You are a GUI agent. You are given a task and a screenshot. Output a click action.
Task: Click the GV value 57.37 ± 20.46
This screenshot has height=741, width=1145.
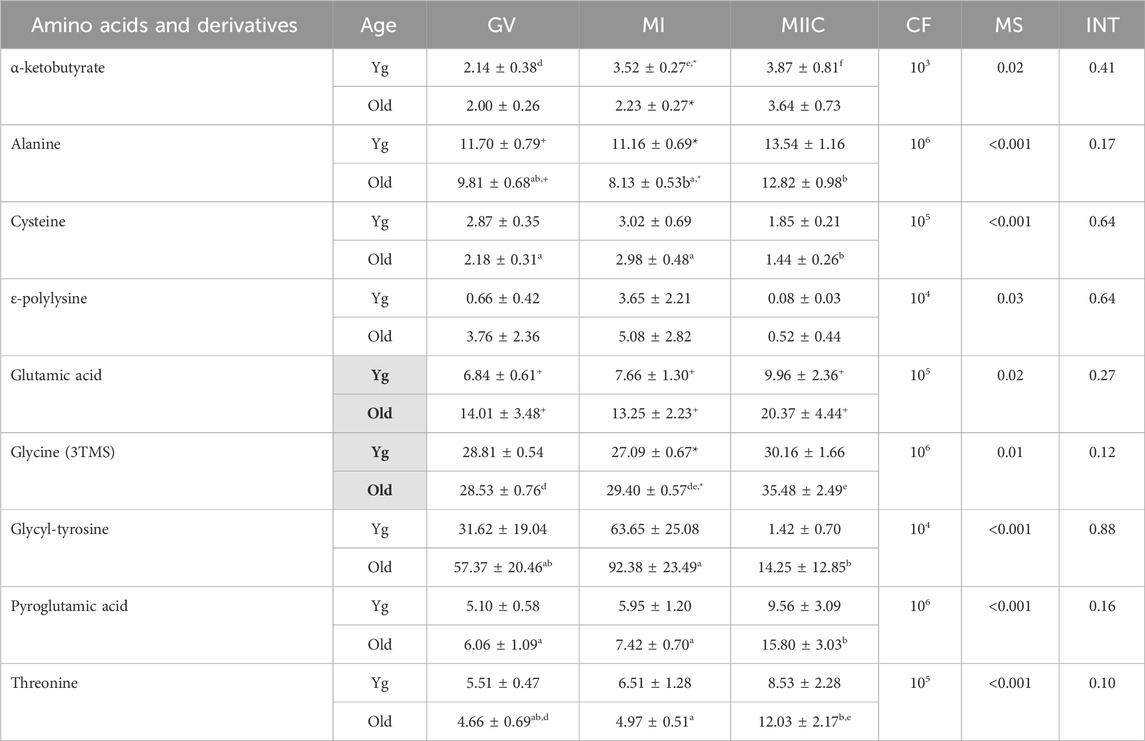[502, 567]
